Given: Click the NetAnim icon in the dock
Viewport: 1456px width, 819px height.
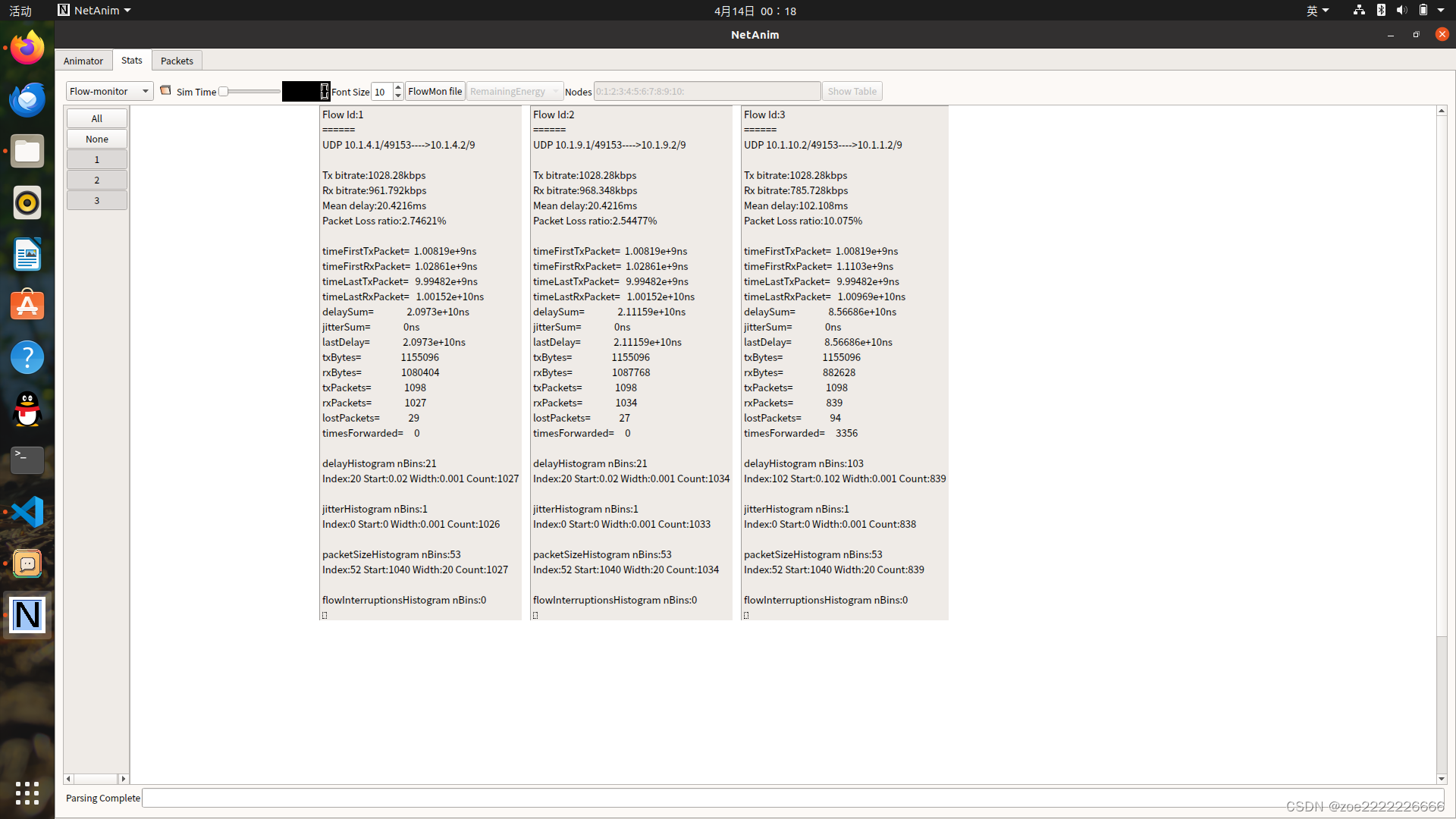Looking at the screenshot, I should click(x=27, y=615).
